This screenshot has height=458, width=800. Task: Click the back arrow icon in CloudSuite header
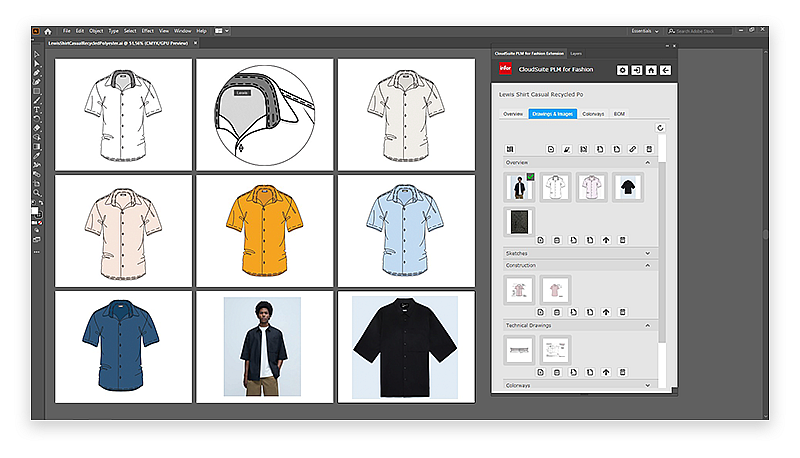(x=665, y=70)
